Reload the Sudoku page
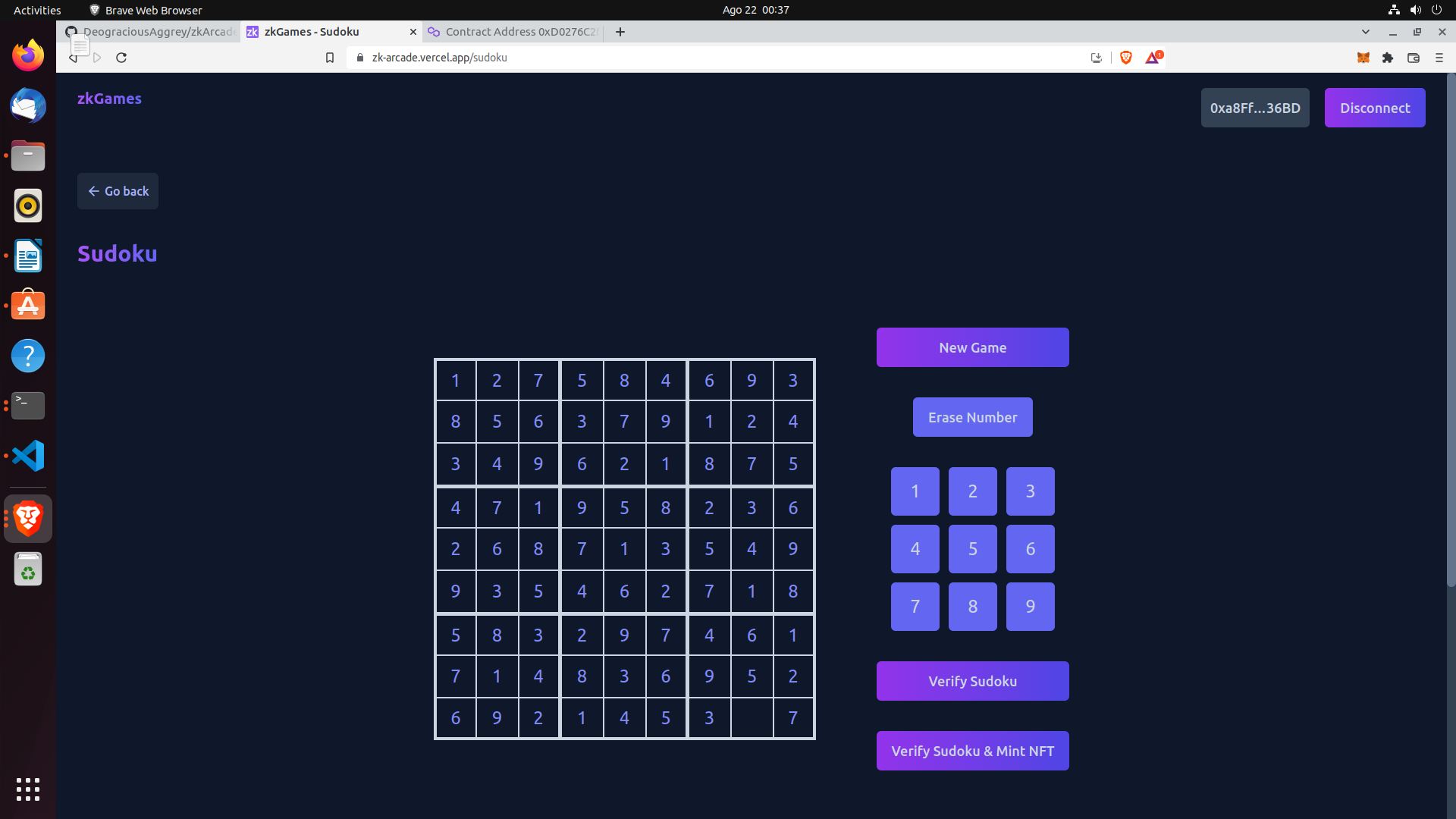 tap(121, 58)
